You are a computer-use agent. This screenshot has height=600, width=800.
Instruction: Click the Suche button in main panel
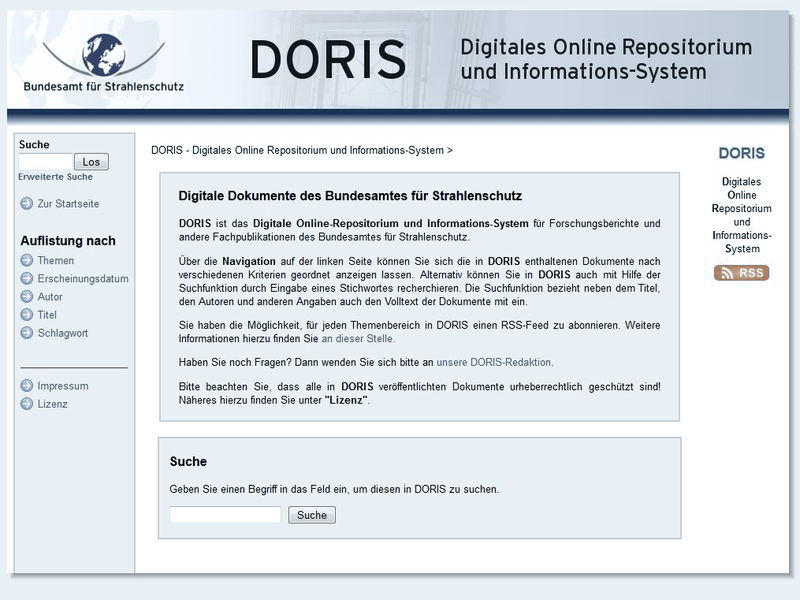coord(312,515)
